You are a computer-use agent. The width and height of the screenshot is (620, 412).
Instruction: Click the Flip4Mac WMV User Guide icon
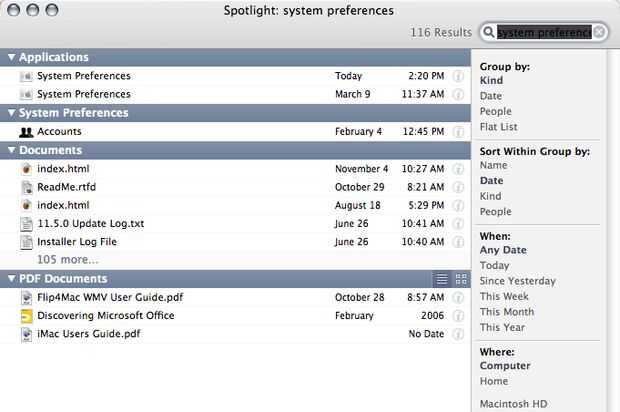click(x=27, y=298)
